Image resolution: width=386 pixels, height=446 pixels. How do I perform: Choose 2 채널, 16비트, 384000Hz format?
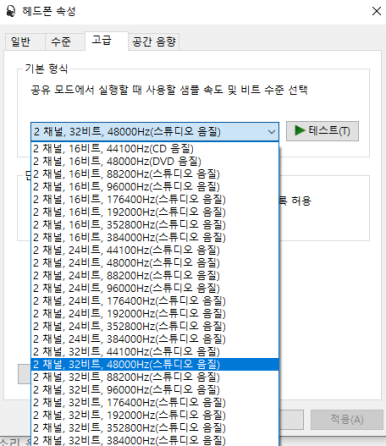tap(155, 237)
